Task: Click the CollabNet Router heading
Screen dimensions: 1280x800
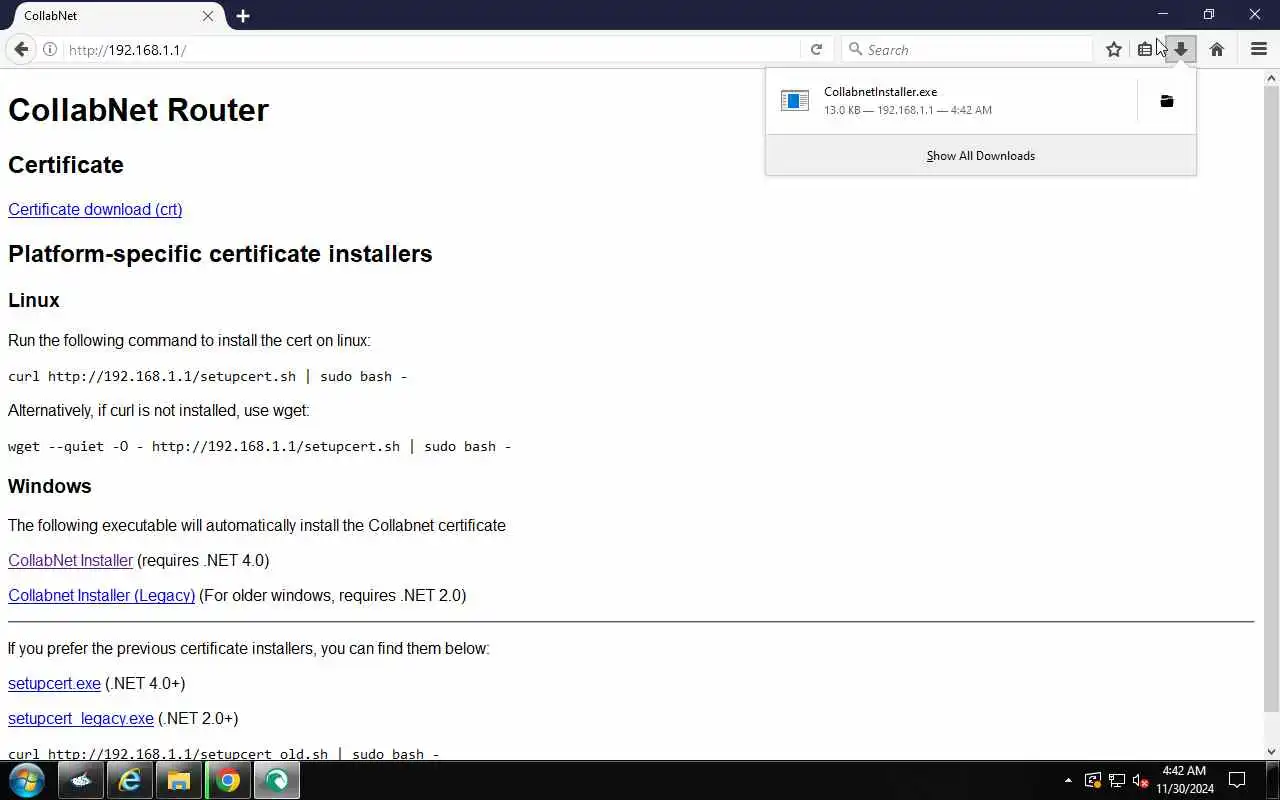Action: coord(138,110)
